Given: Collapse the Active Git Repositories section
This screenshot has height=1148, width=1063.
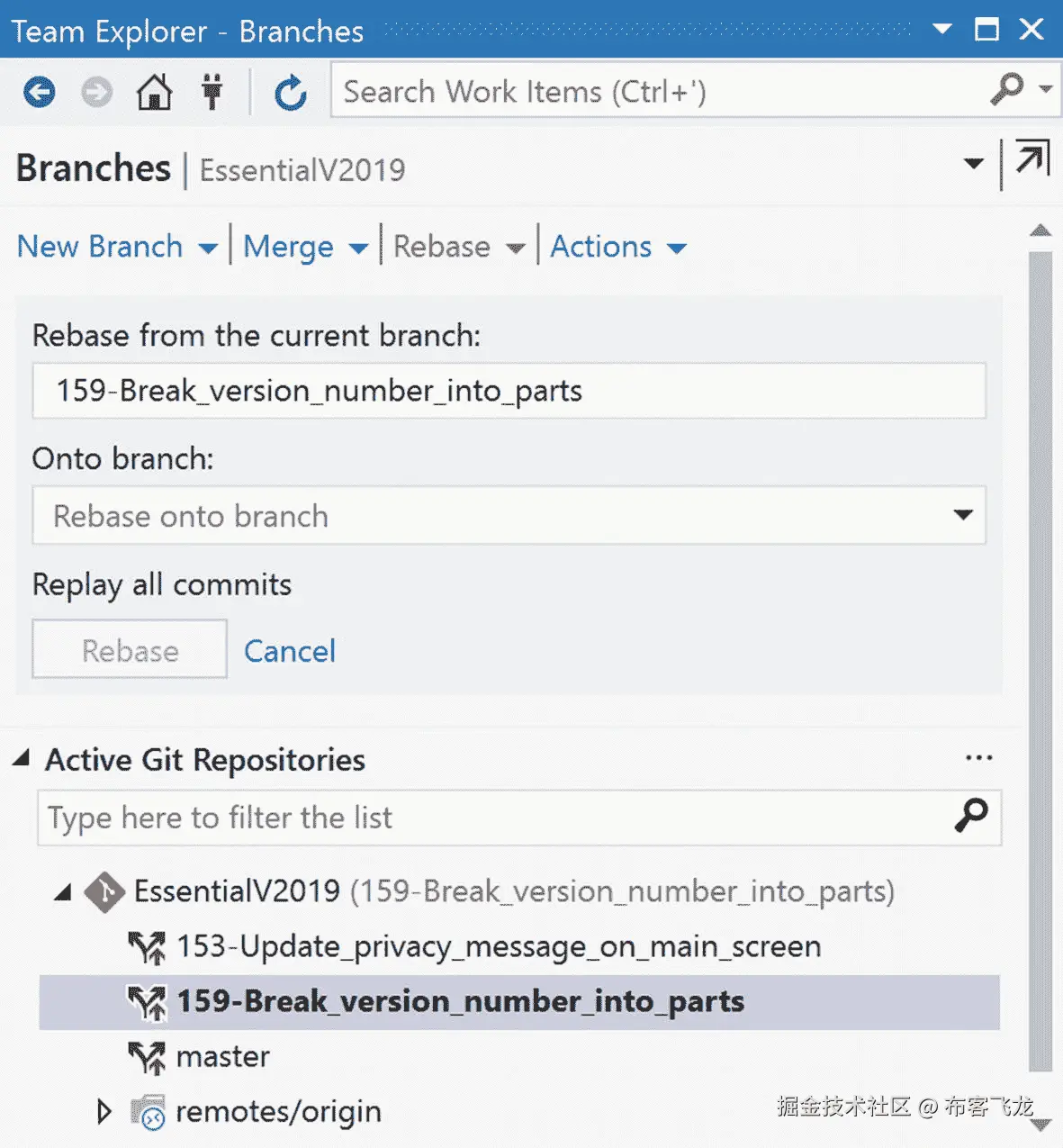Looking at the screenshot, I should pos(22,758).
